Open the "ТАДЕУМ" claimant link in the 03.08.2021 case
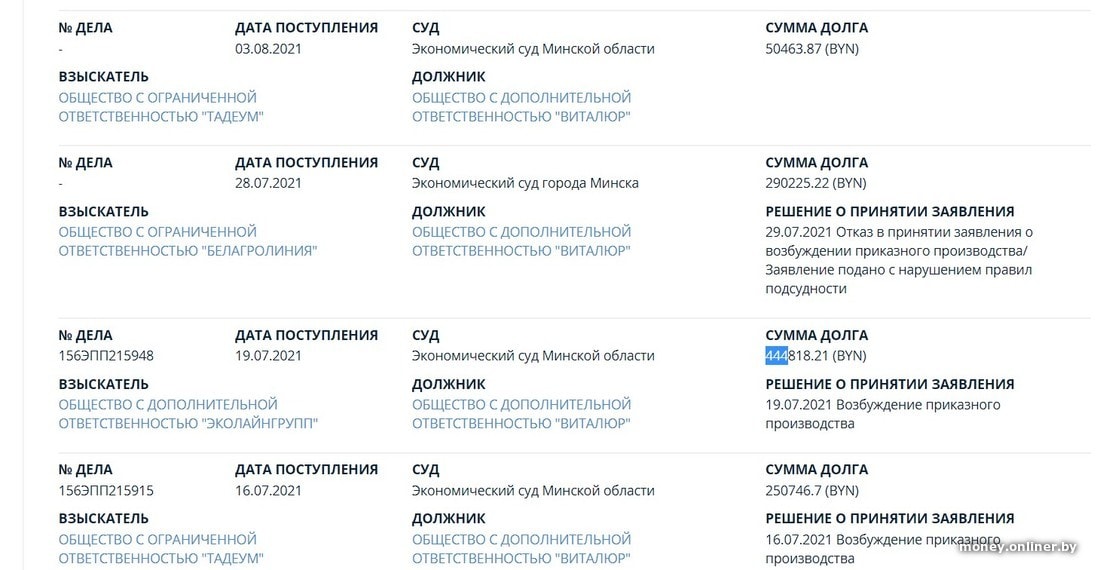 (x=157, y=107)
